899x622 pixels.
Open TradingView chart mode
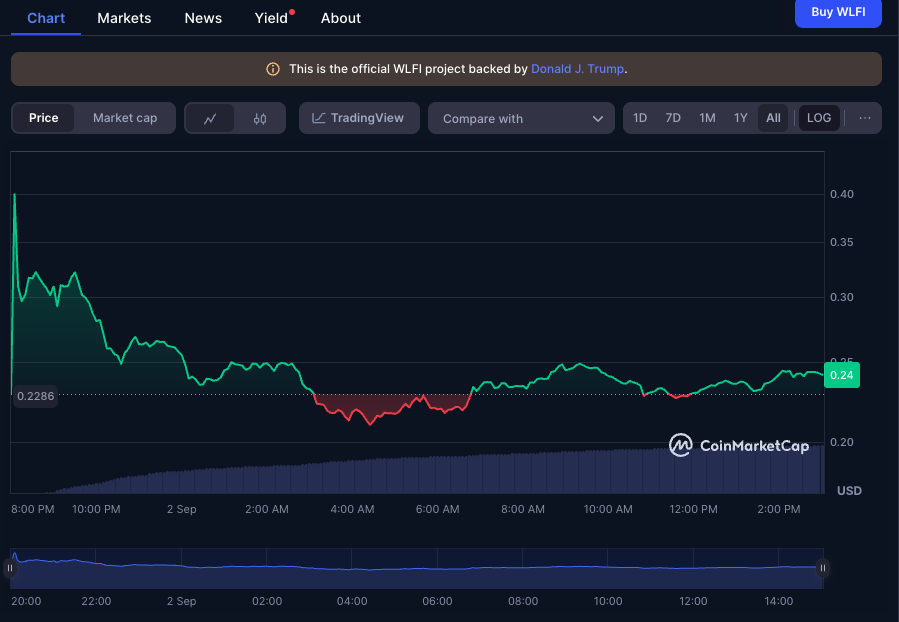pyautogui.click(x=359, y=118)
